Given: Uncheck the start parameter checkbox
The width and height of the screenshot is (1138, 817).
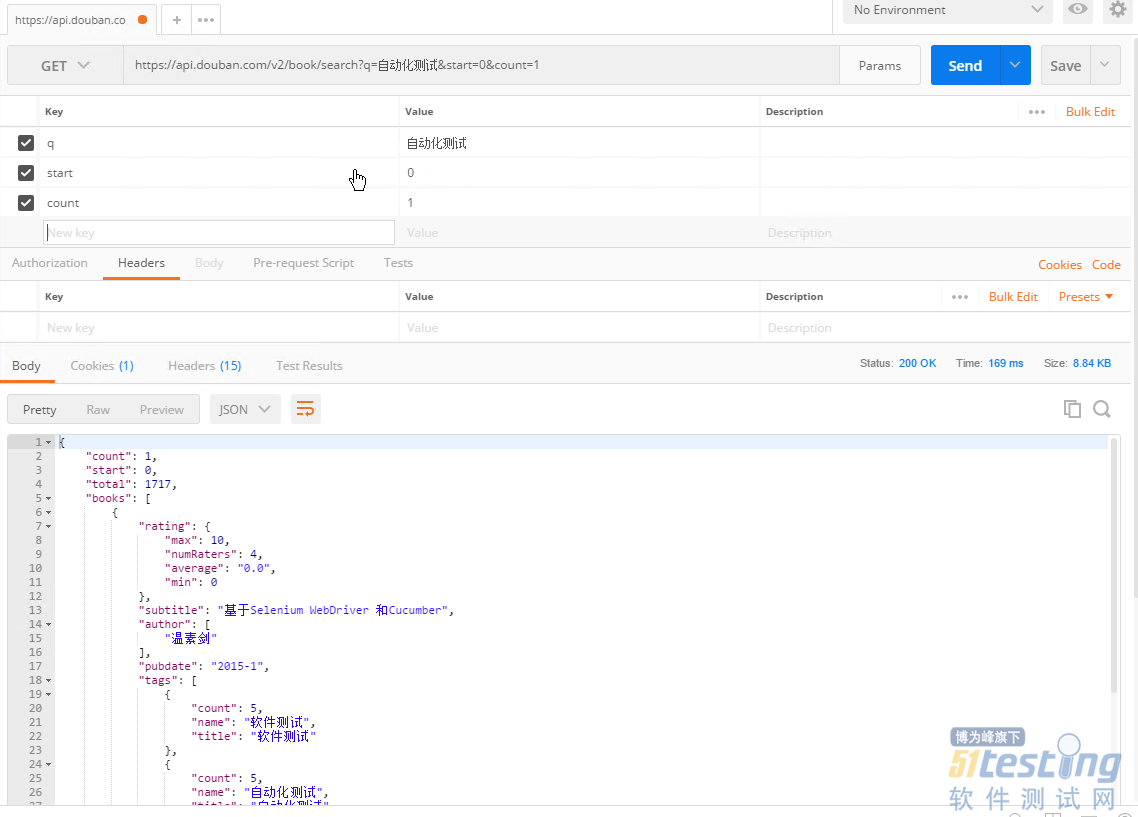Looking at the screenshot, I should point(26,173).
